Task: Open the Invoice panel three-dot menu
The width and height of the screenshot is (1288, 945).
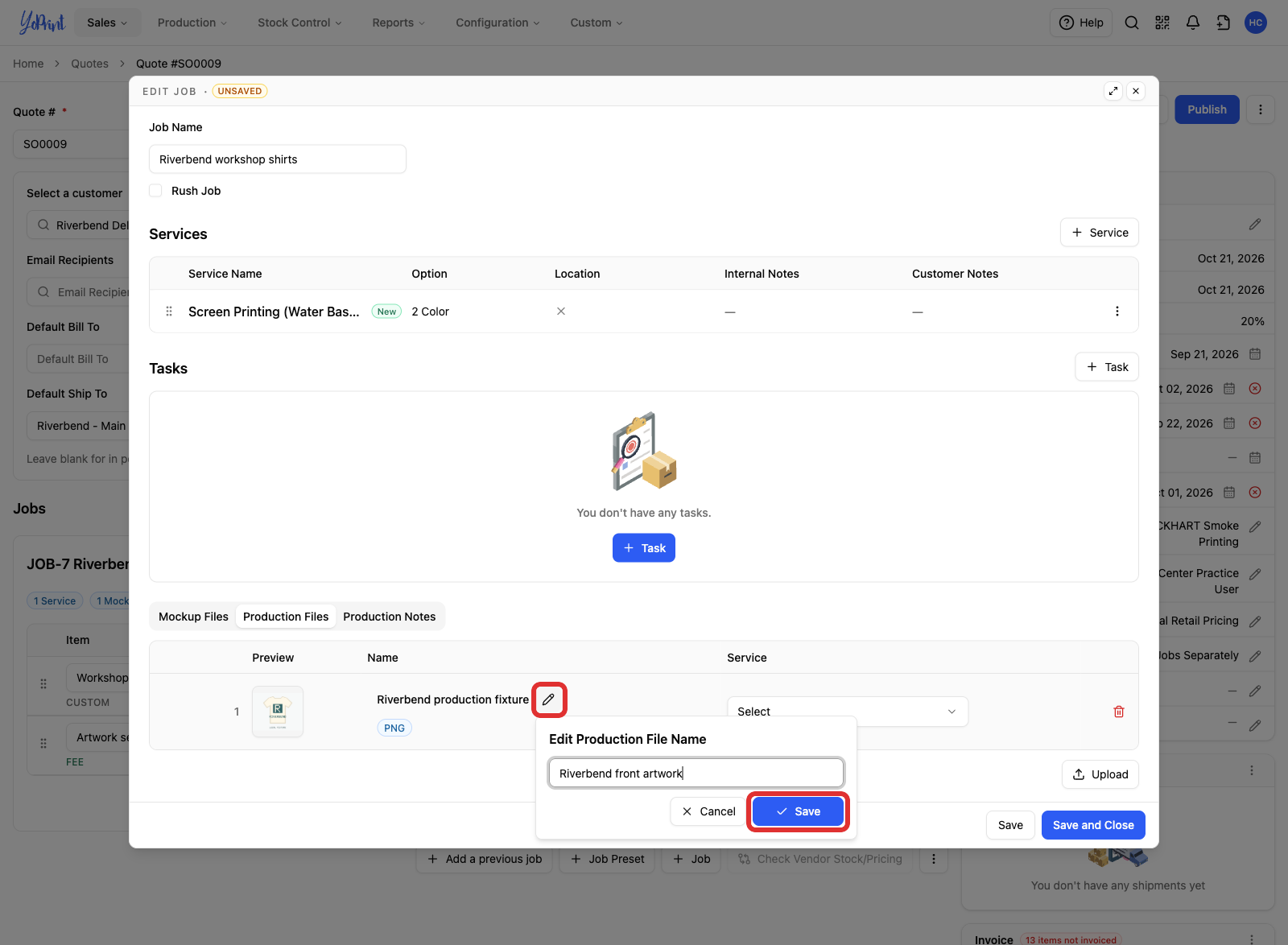Action: [x=1252, y=939]
